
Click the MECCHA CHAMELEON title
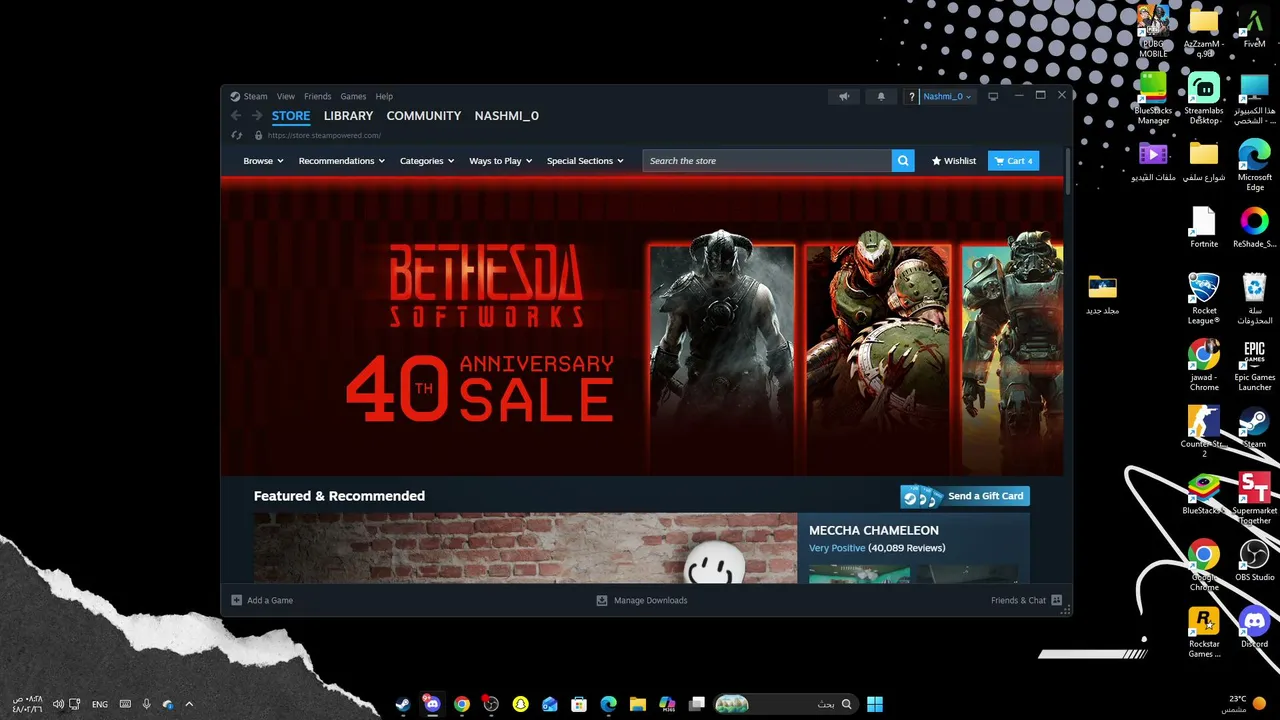point(874,530)
